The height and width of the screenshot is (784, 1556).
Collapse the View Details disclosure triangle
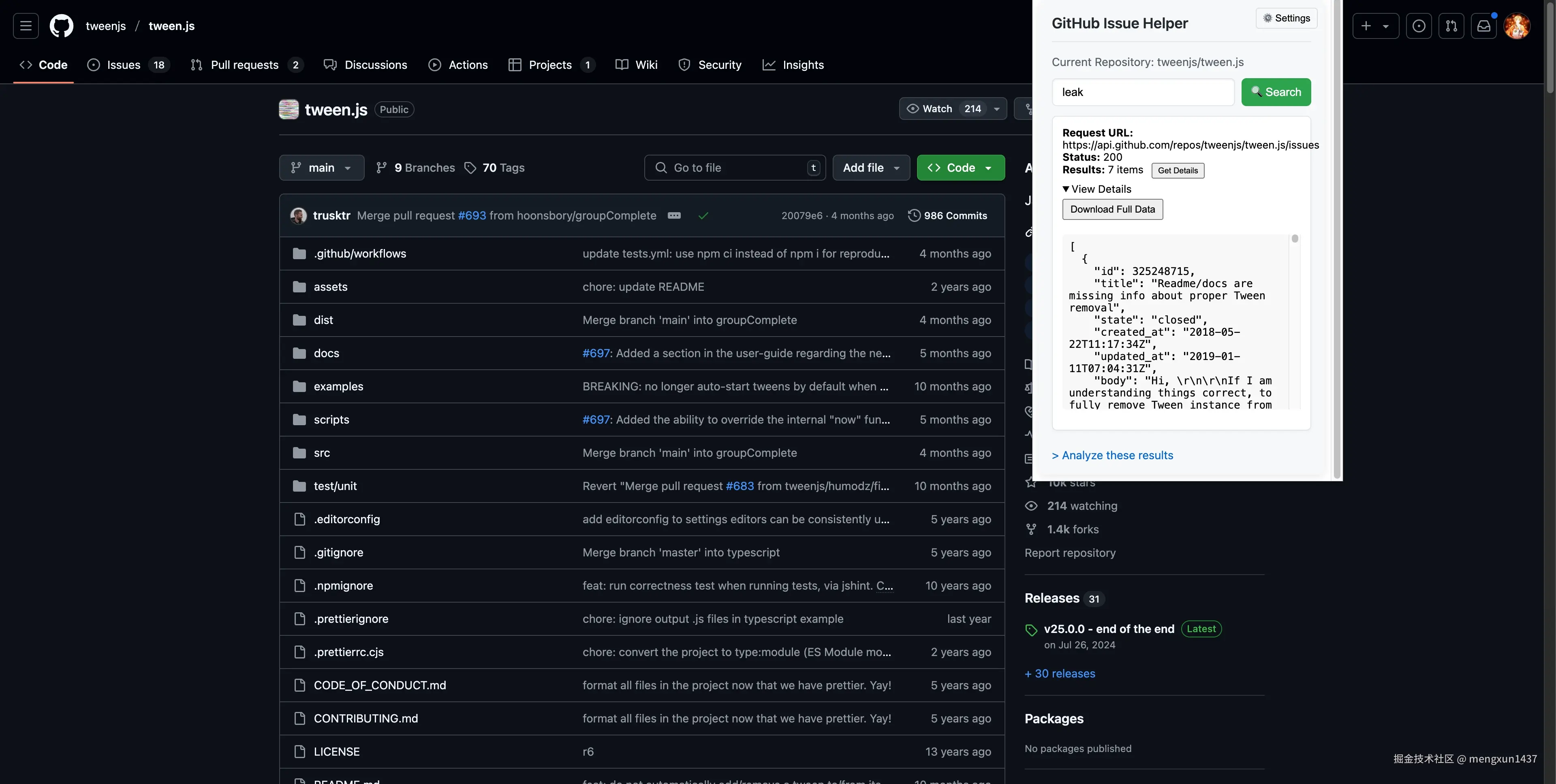1066,189
